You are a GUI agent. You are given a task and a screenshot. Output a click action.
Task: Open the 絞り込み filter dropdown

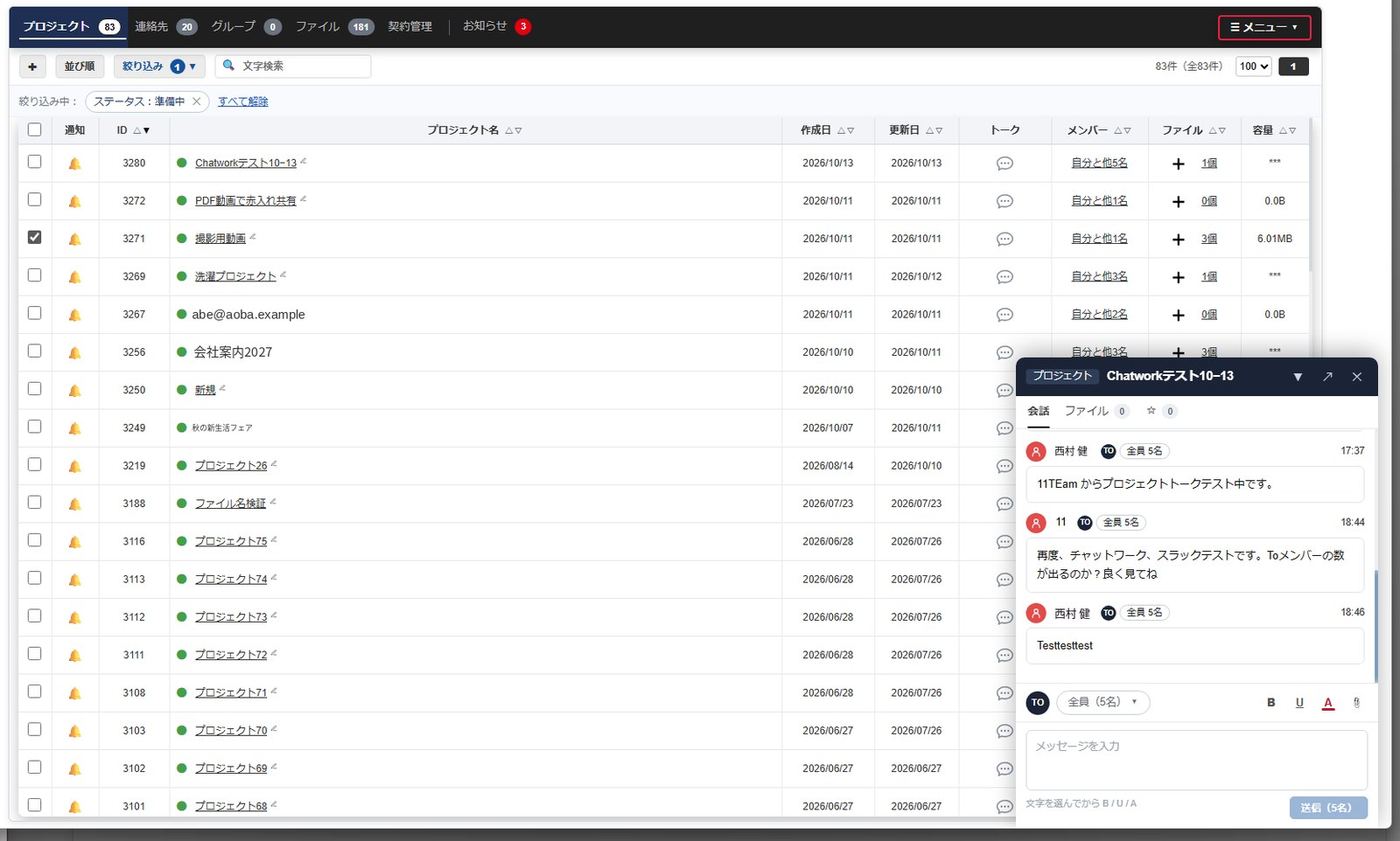(x=159, y=66)
